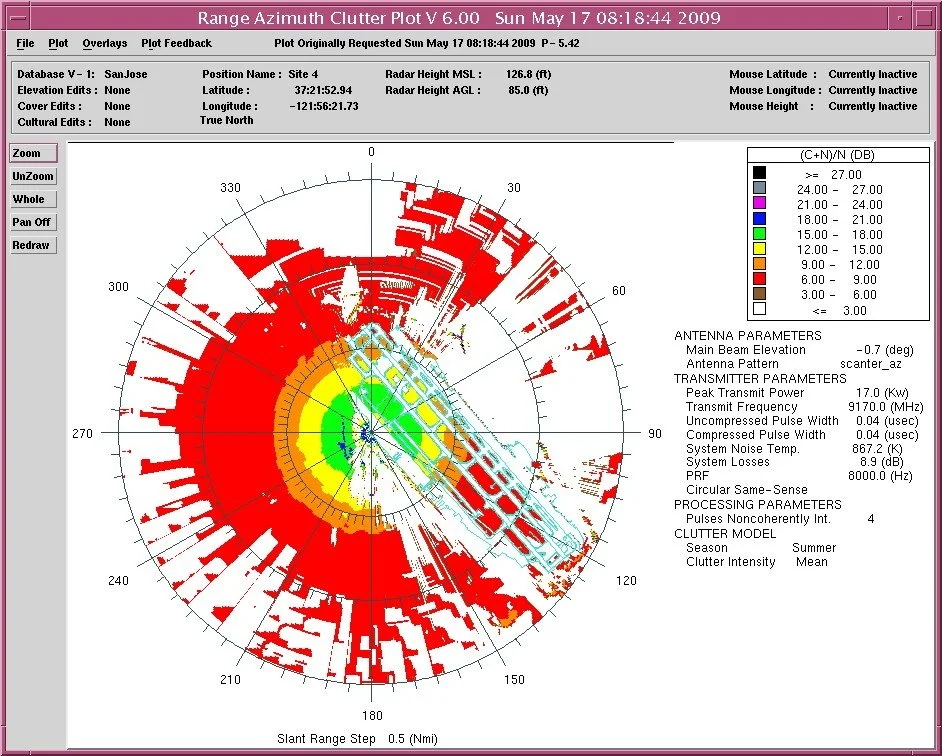Open the File menu
Viewport: 942px width, 756px height.
coord(24,43)
